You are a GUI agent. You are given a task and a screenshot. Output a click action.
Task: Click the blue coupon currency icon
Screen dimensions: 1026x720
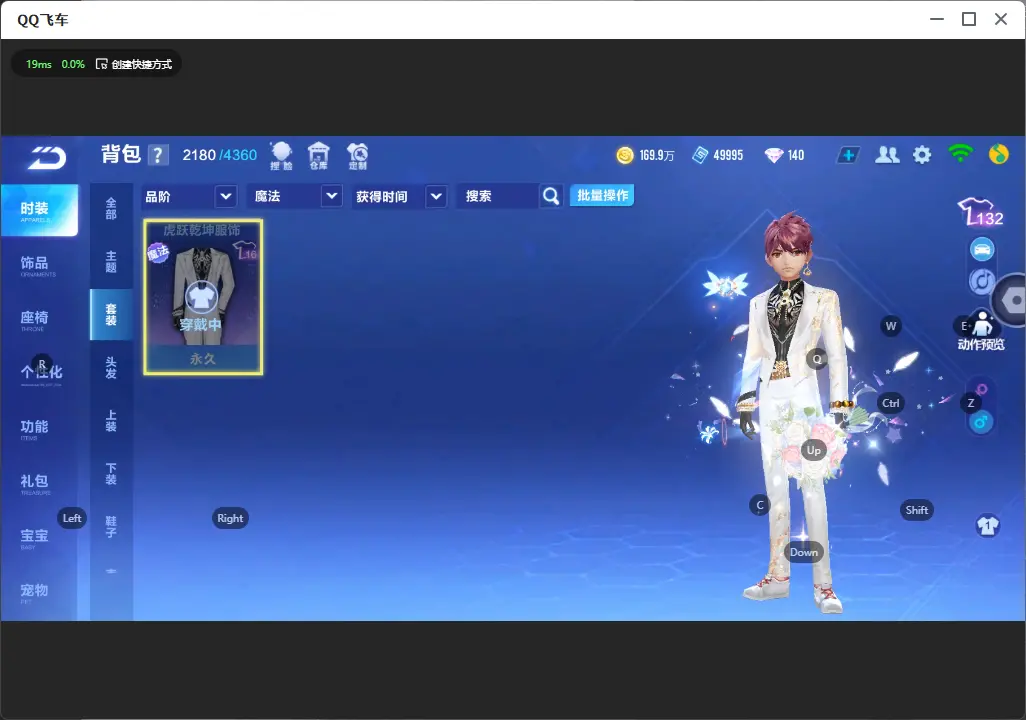(x=700, y=155)
